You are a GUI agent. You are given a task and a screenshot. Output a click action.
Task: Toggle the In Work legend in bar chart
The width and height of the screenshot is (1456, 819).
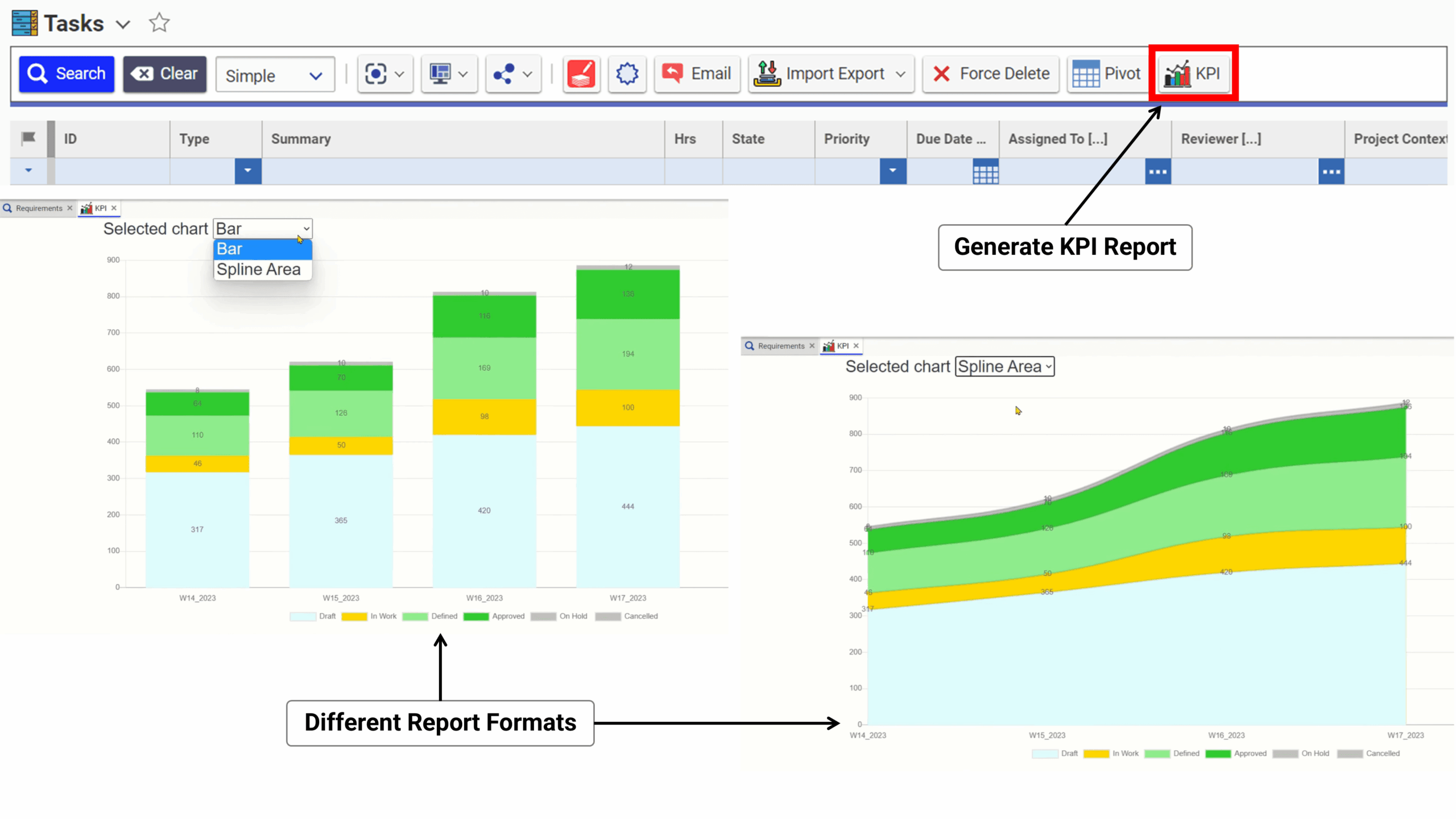tap(369, 617)
